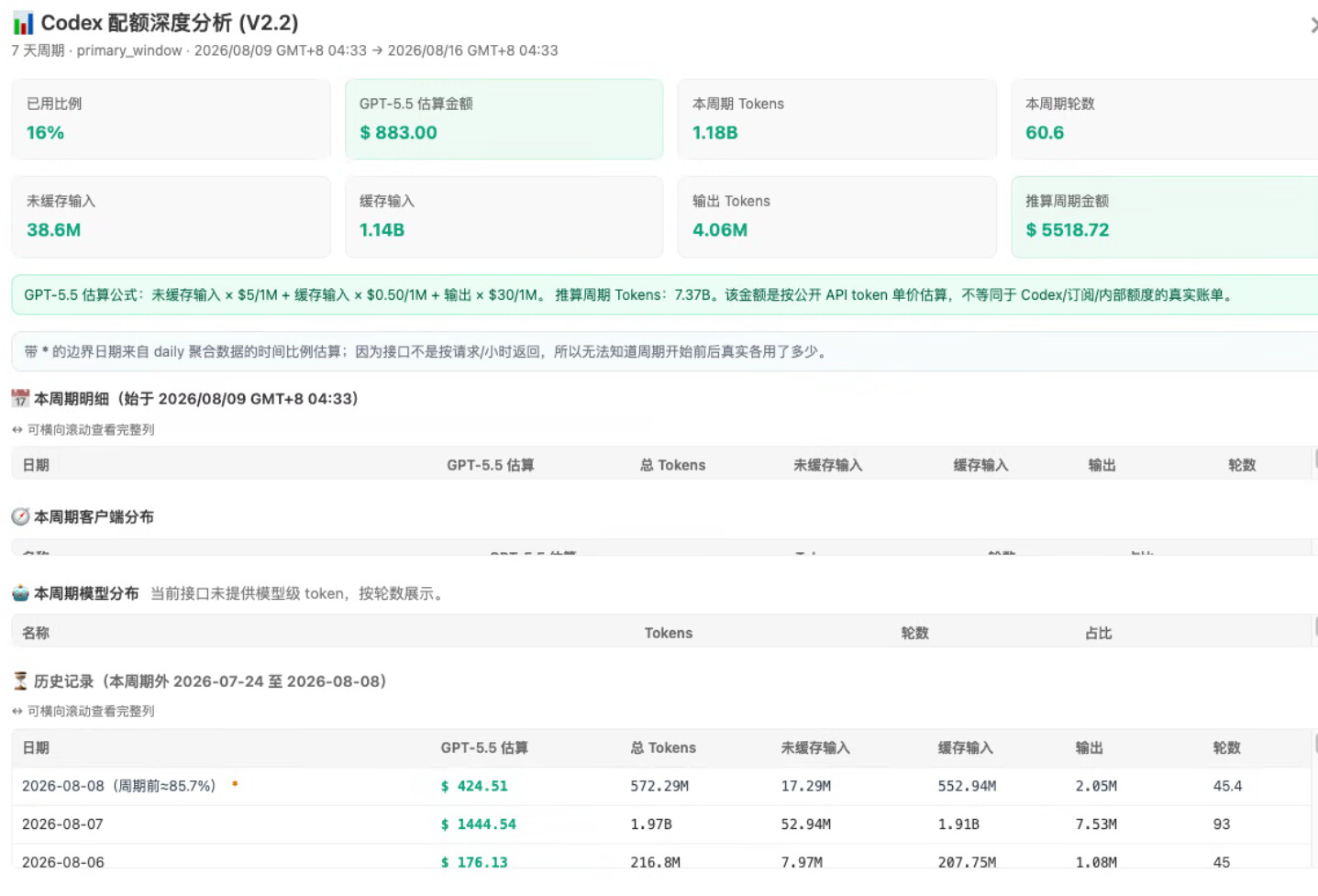1318x896 pixels.
Task: Click the 572.29M total tokens cell
Action: (659, 786)
